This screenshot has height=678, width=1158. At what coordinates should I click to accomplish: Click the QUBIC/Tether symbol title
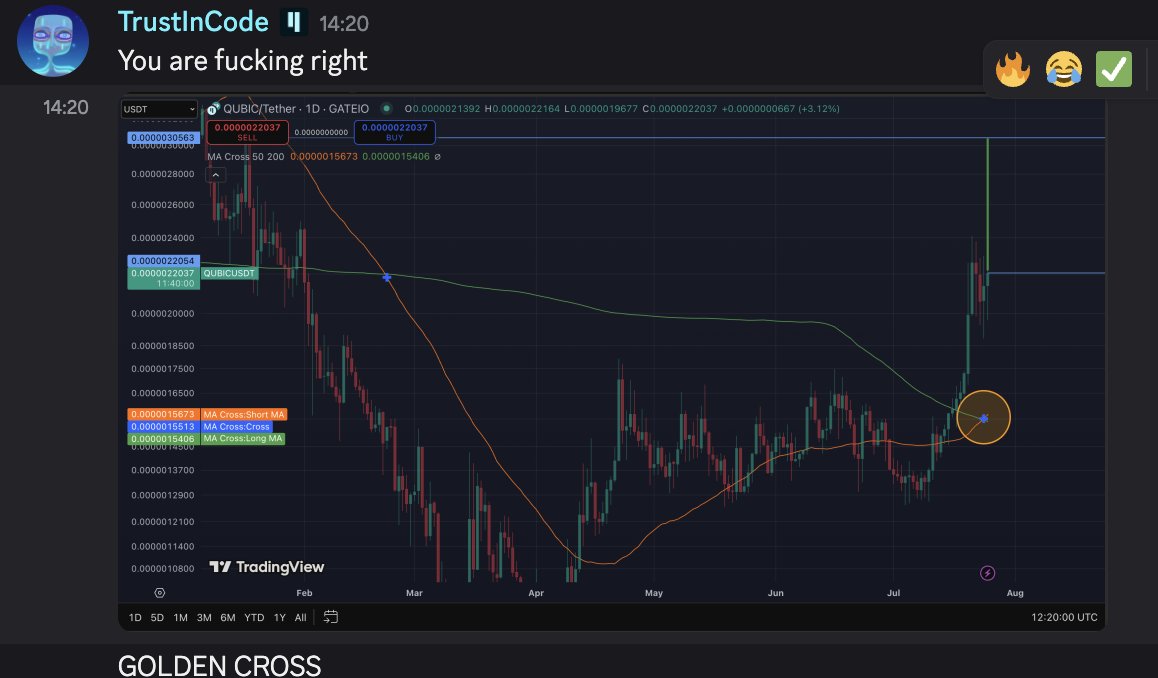[295, 109]
